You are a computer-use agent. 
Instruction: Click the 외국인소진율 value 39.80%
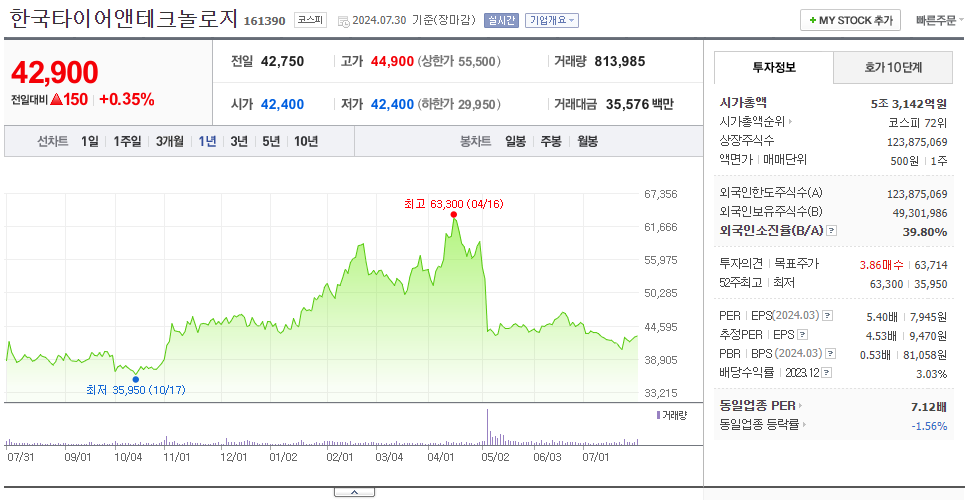927,231
